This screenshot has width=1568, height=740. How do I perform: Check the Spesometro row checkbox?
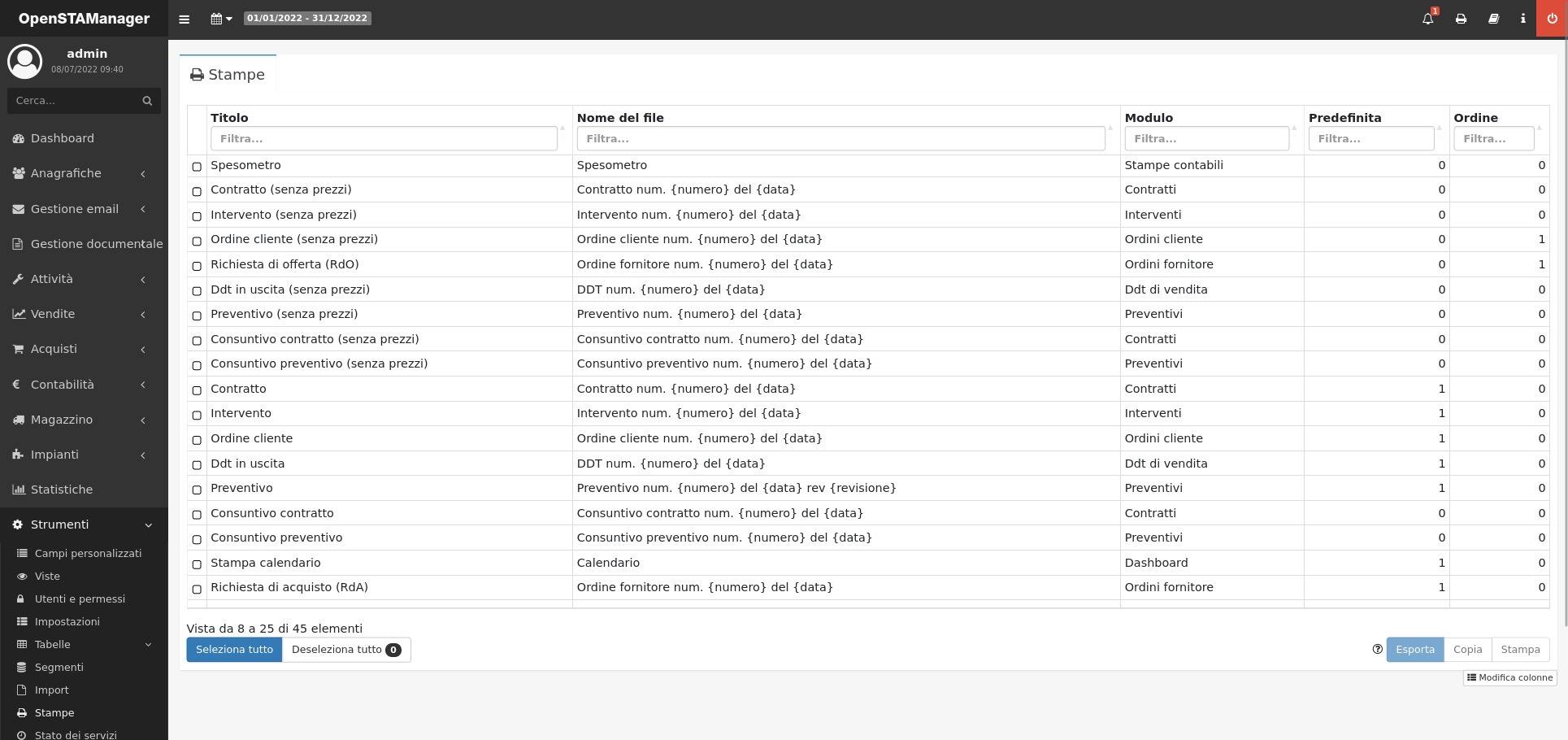[x=197, y=167]
